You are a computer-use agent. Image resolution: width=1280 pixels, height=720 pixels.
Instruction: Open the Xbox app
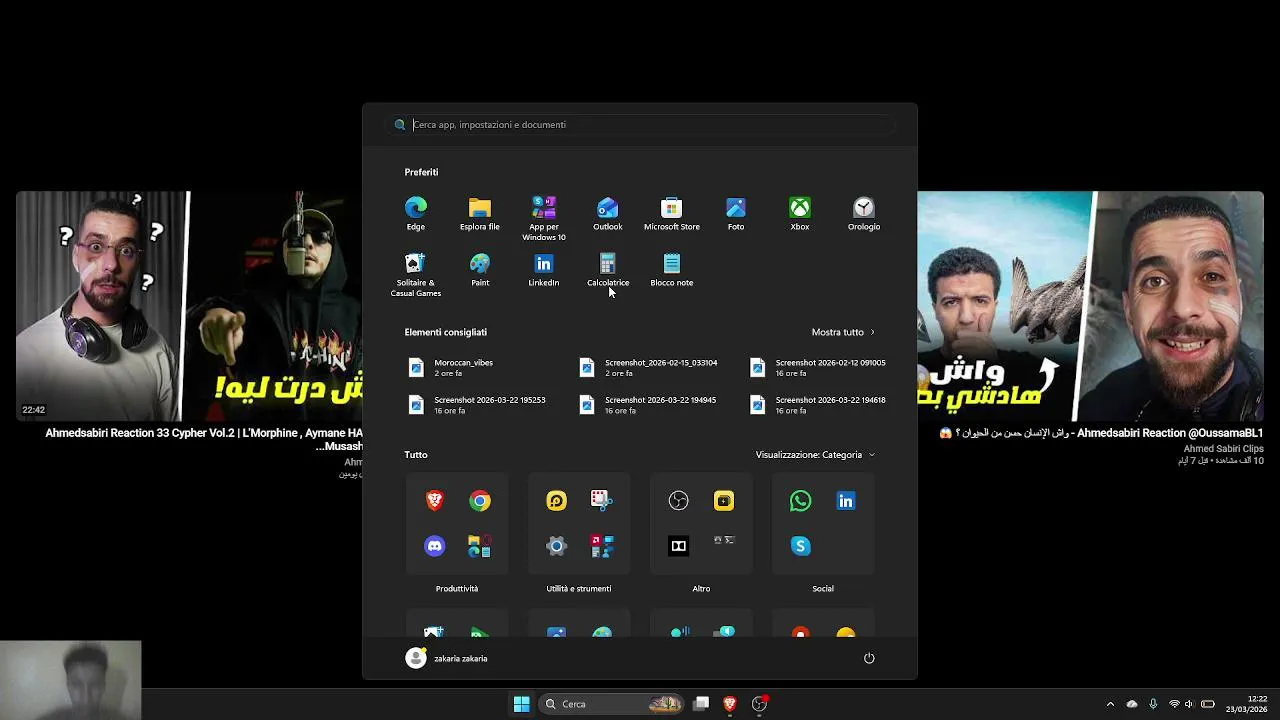tap(800, 214)
